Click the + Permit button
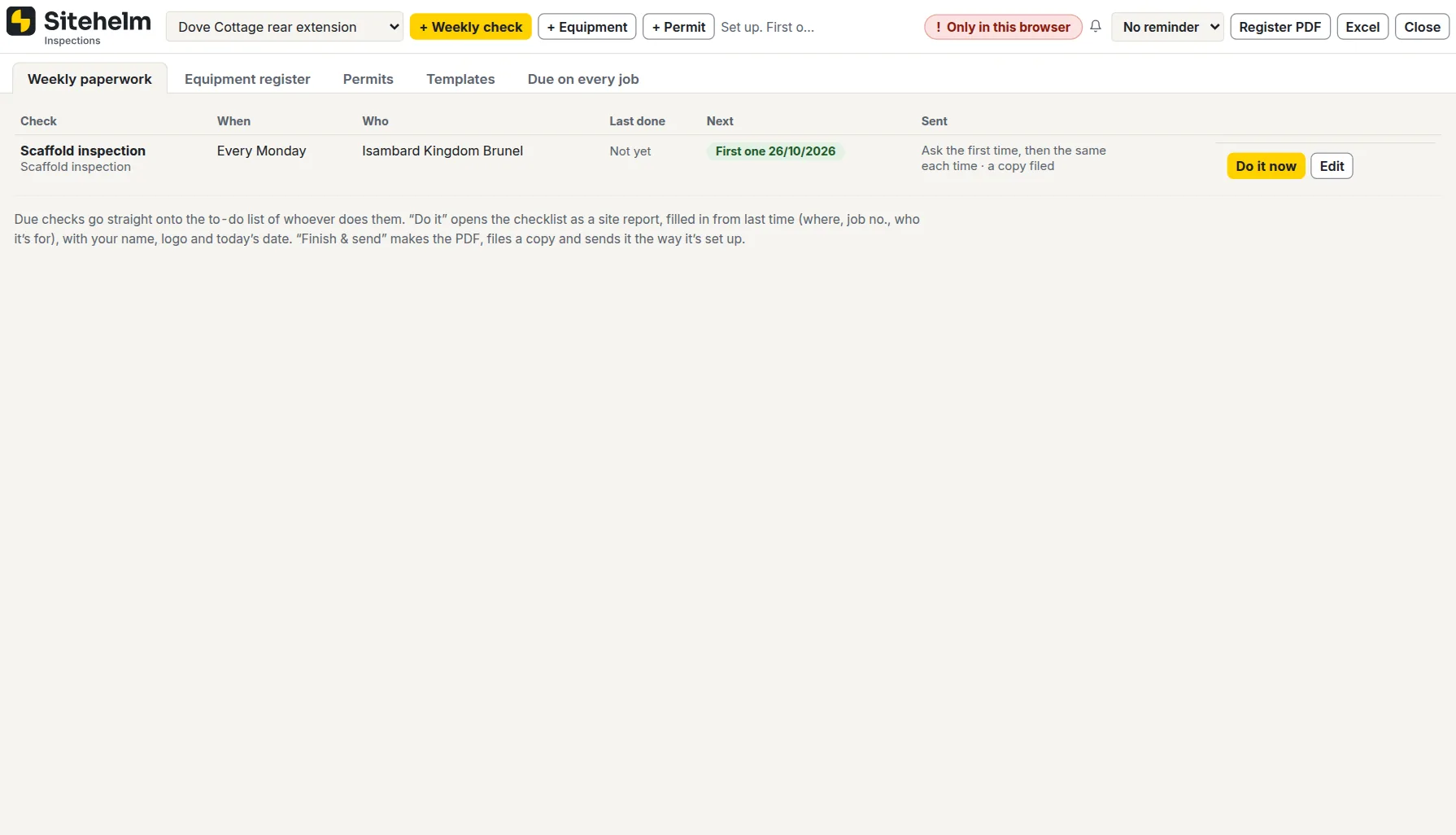Screen dimensions: 1456x835 pyautogui.click(x=678, y=27)
